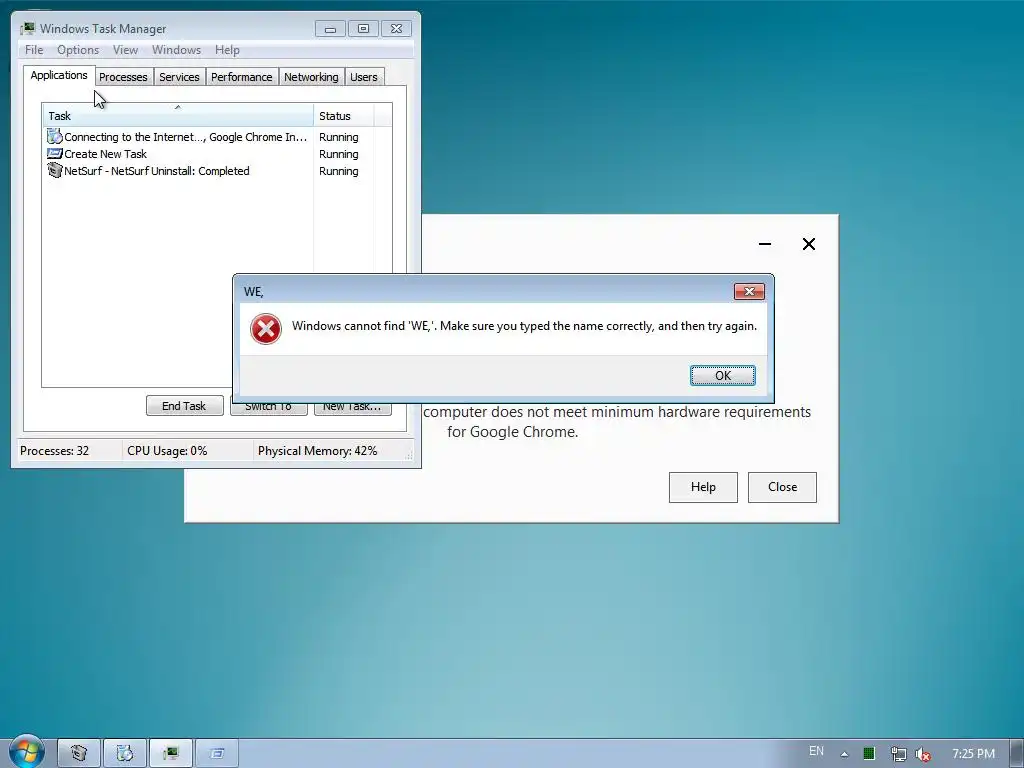This screenshot has height=768, width=1024.
Task: Open the View menu in Task Manager
Action: pos(125,50)
